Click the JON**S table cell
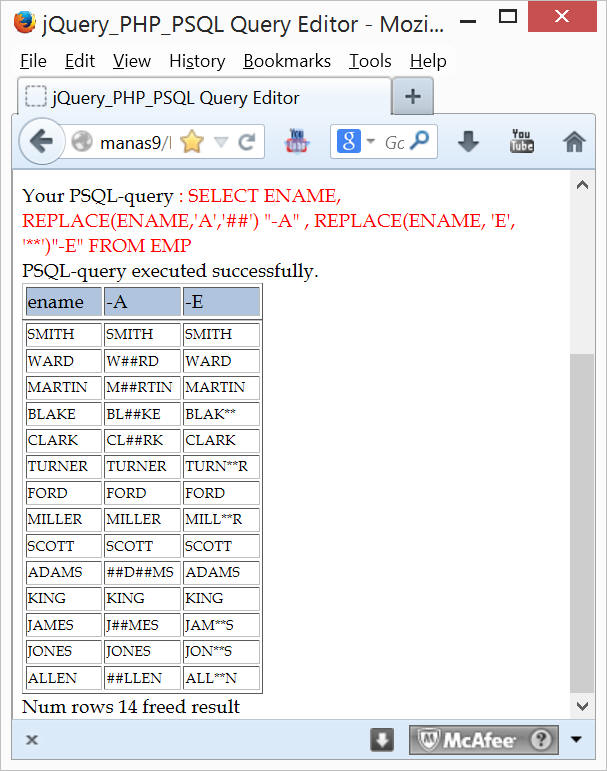607x771 pixels. coord(221,652)
